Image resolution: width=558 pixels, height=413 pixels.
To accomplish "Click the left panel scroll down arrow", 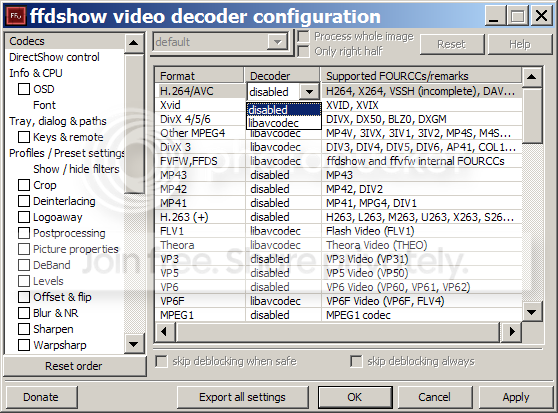I will click(x=134, y=344).
